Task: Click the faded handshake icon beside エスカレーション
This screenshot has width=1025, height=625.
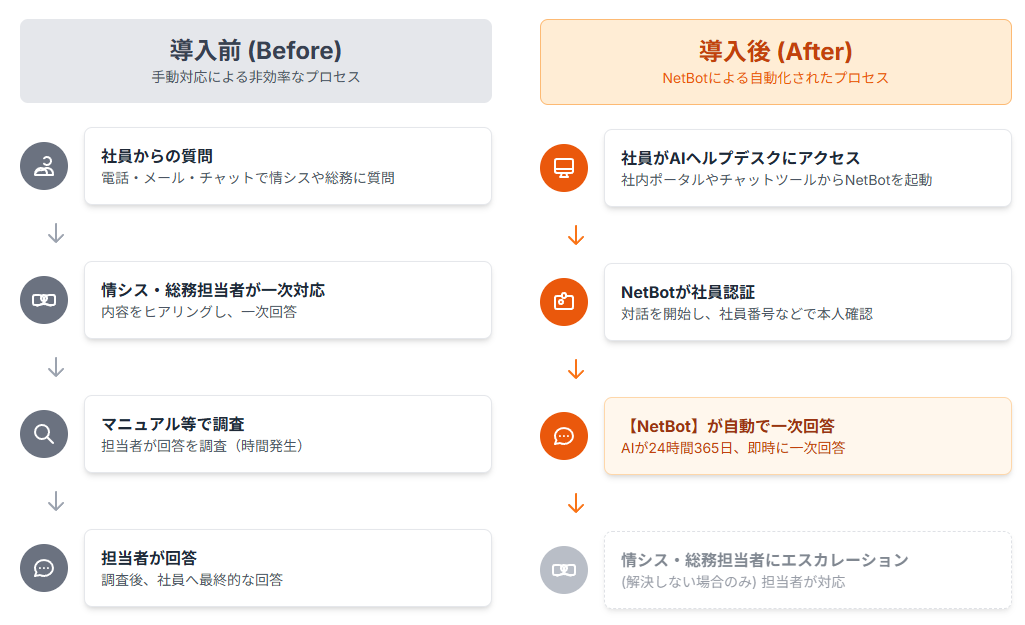Action: 564,570
